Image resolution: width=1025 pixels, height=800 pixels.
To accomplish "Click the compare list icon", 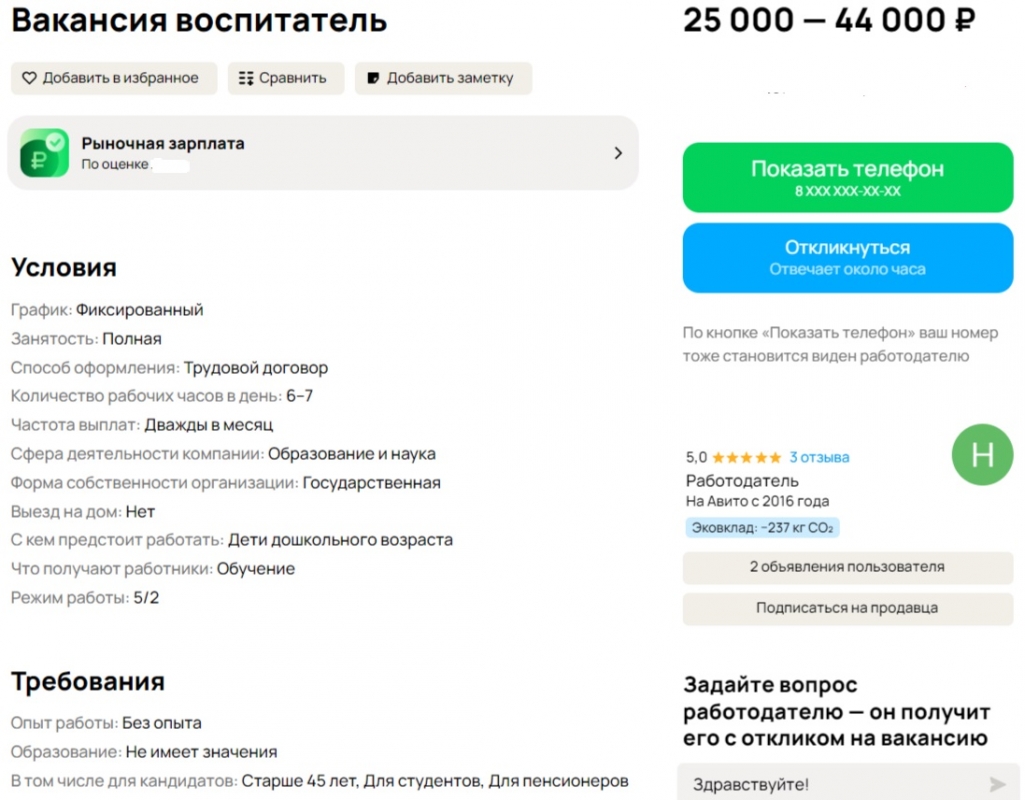I will click(247, 78).
